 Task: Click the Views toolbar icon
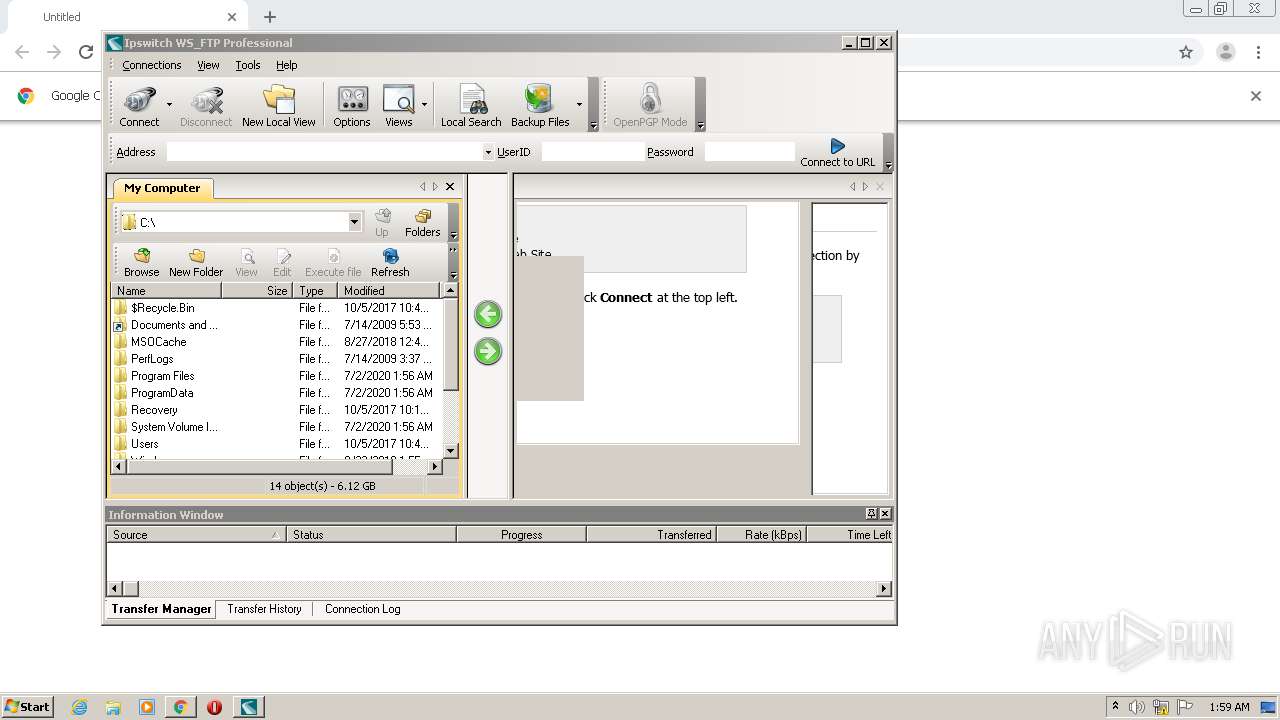pyautogui.click(x=398, y=106)
